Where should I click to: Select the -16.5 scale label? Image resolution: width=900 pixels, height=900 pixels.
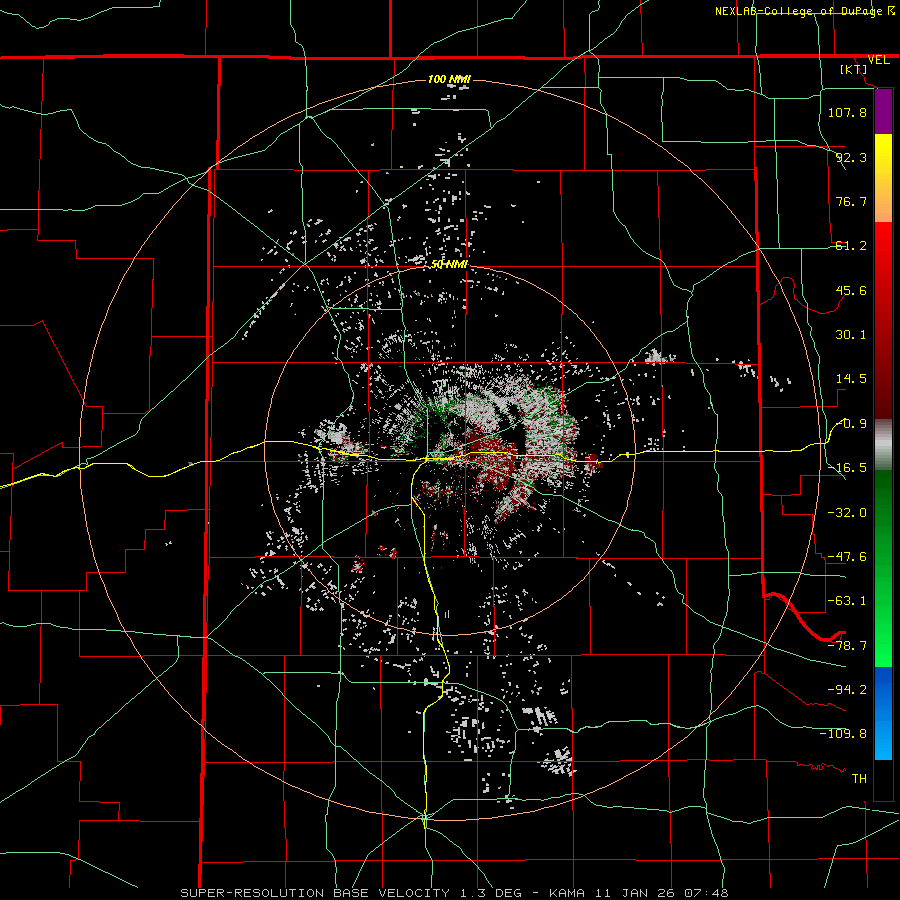[x=847, y=468]
